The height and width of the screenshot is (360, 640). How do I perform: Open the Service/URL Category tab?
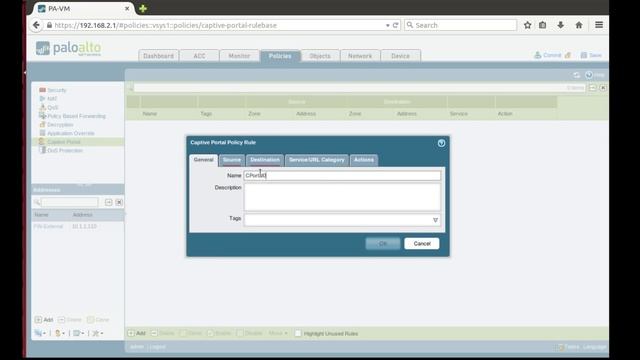[317, 160]
